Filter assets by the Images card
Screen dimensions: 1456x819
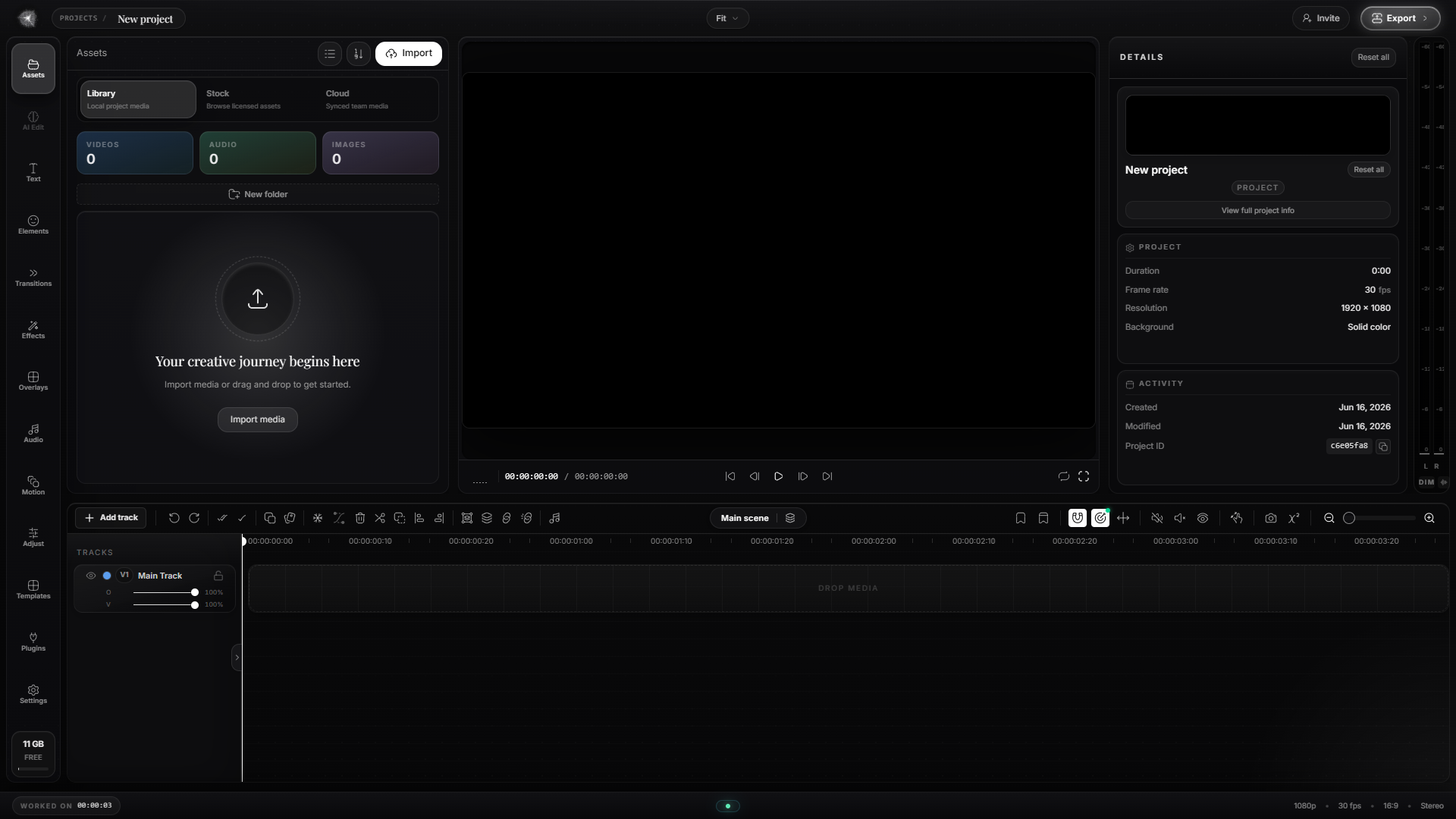[x=381, y=152]
